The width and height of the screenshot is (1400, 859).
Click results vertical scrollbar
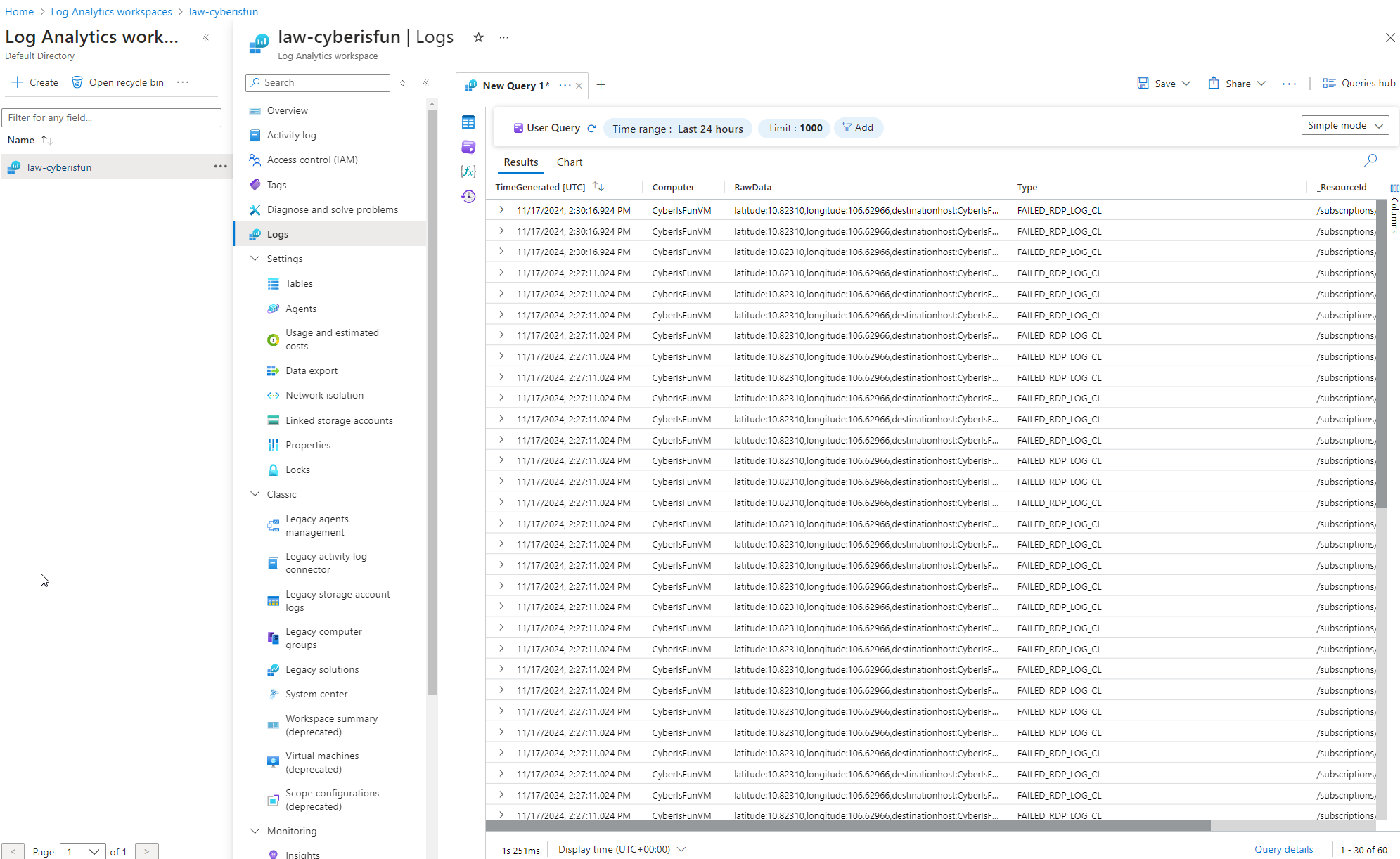pyautogui.click(x=1381, y=353)
